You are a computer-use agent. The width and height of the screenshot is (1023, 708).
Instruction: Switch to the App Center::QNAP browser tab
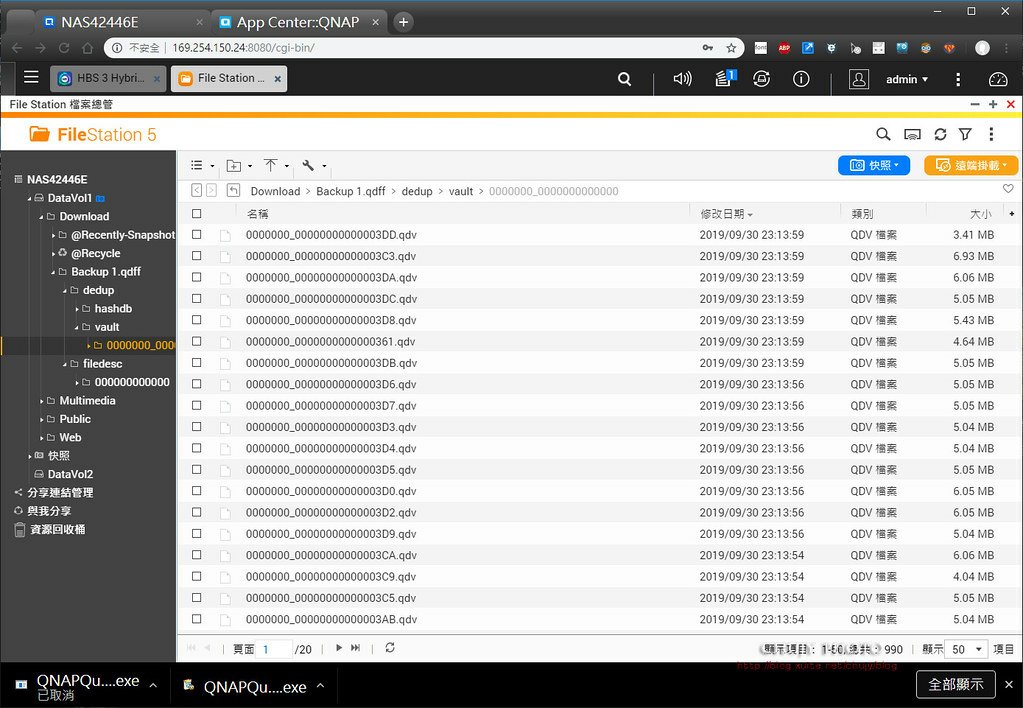(x=299, y=22)
